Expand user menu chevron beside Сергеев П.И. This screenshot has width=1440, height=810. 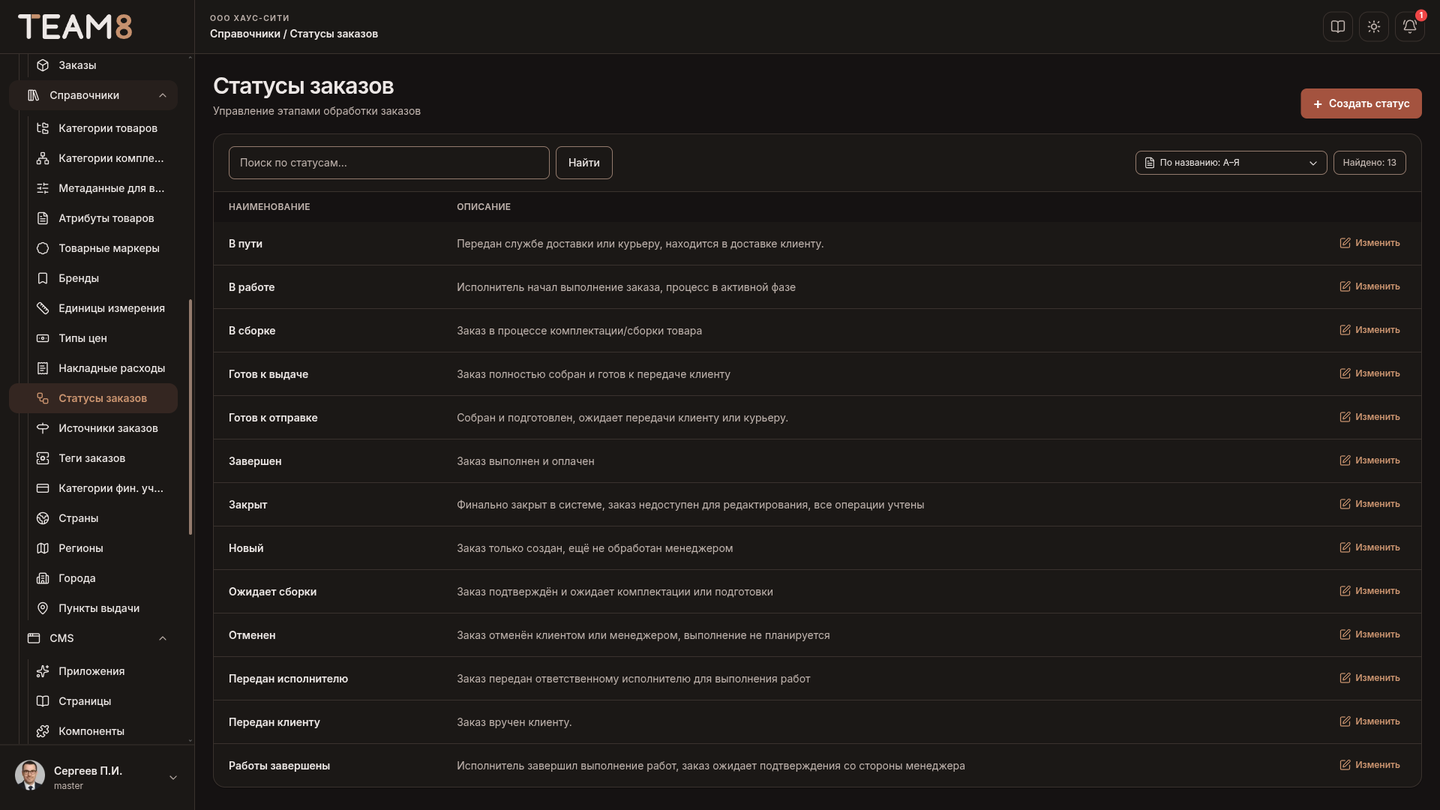pyautogui.click(x=173, y=777)
